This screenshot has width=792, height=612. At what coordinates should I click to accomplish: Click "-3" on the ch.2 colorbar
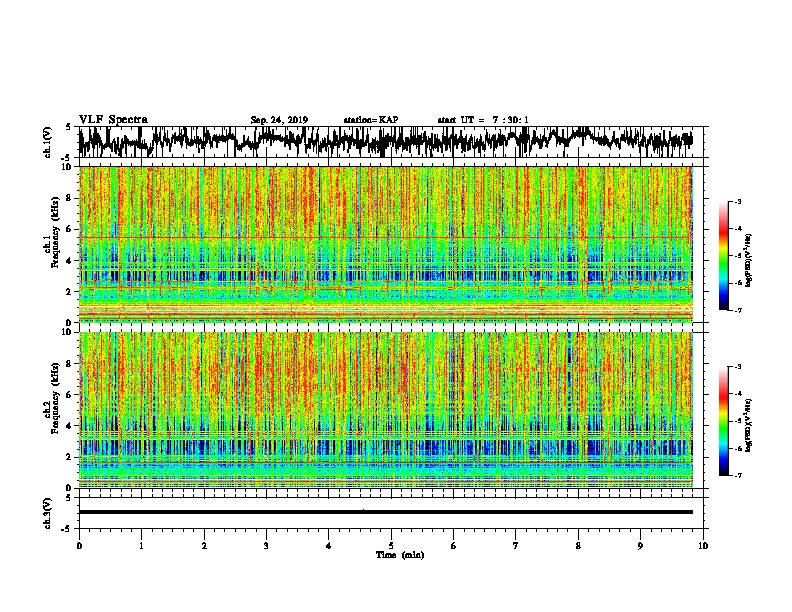tap(737, 367)
